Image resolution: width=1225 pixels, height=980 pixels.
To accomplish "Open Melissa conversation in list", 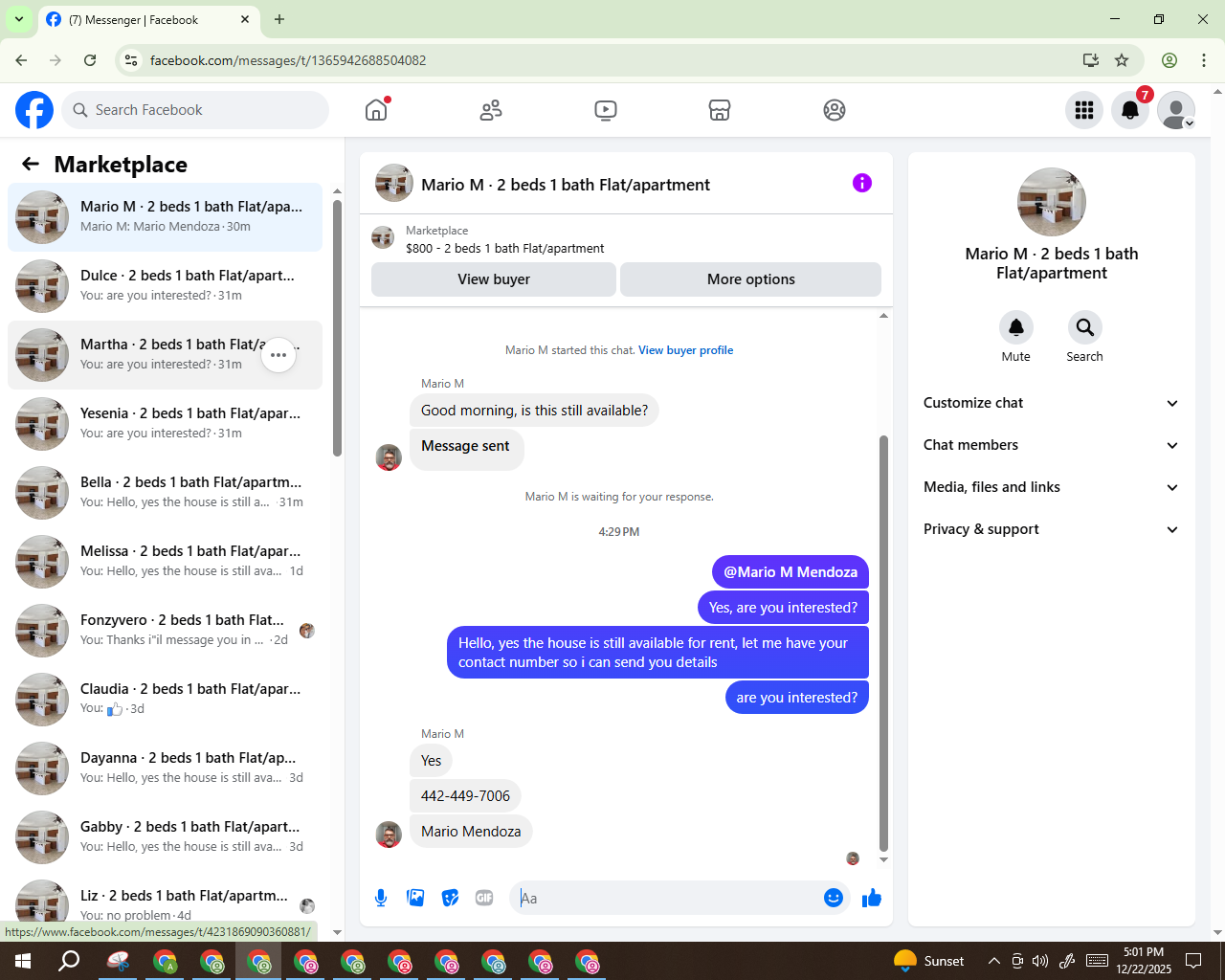I will click(166, 562).
